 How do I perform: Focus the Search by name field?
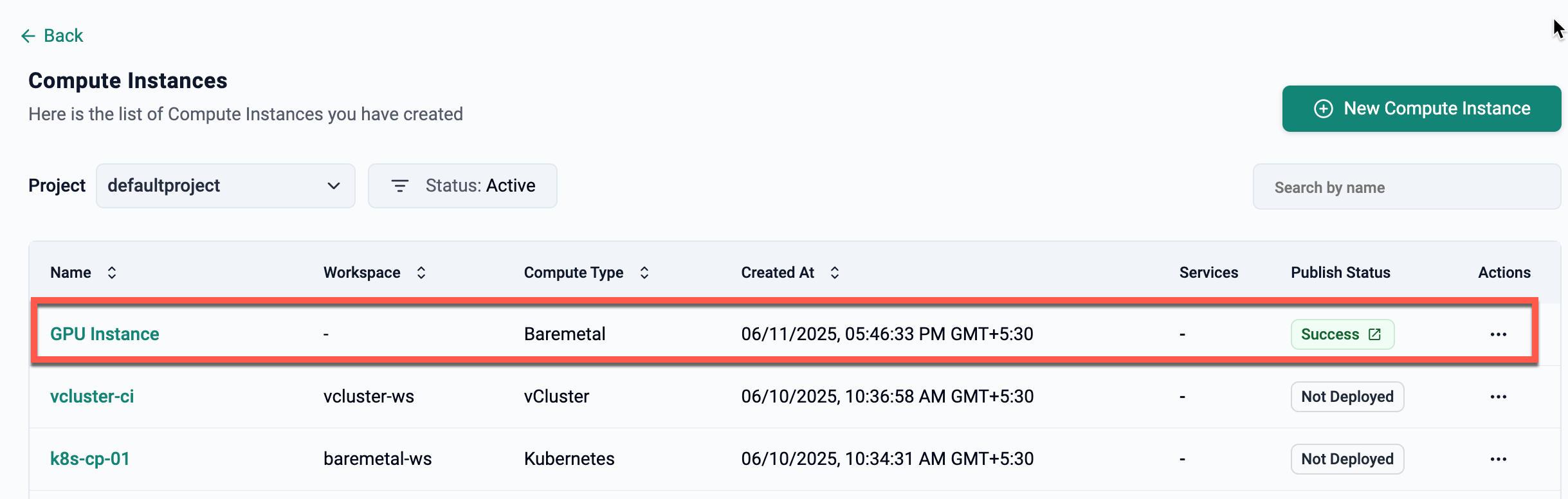[x=1407, y=186]
